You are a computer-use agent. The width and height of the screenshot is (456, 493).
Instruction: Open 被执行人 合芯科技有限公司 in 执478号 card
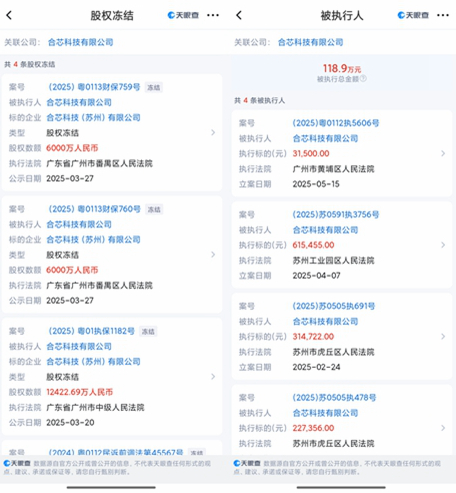(x=325, y=413)
